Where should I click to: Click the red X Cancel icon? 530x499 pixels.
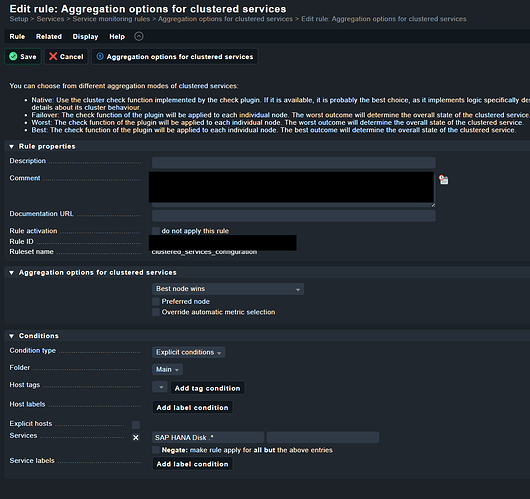point(53,56)
